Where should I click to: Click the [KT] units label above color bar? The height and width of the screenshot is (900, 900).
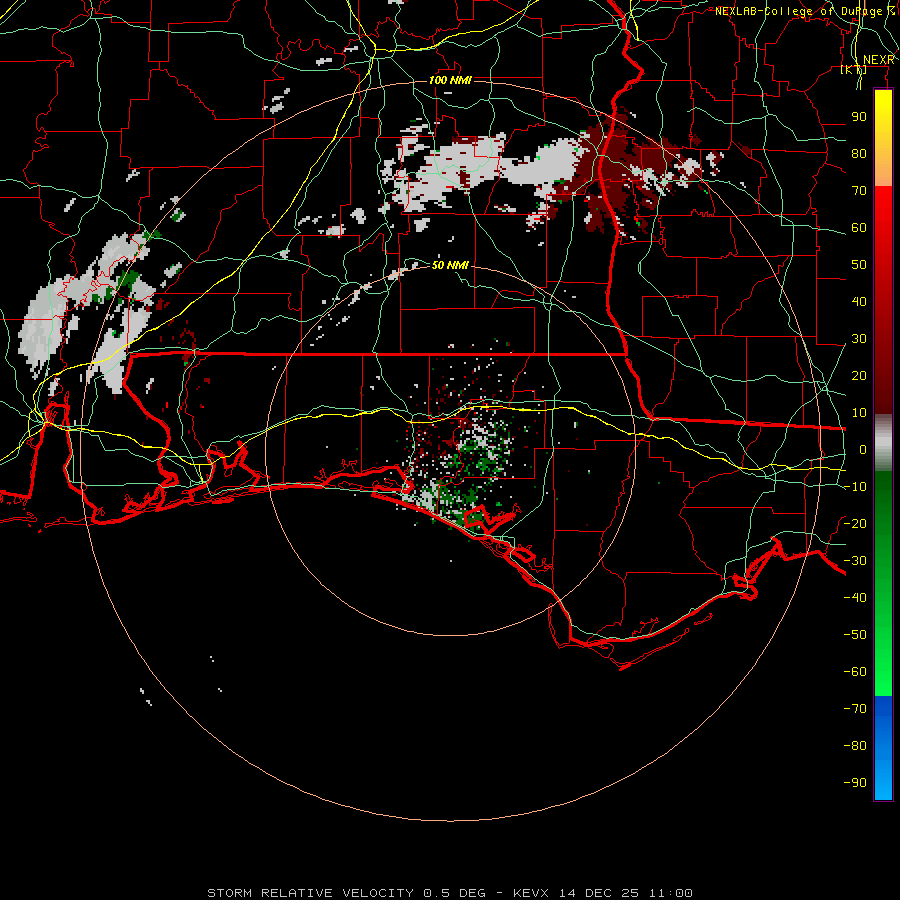click(x=854, y=69)
